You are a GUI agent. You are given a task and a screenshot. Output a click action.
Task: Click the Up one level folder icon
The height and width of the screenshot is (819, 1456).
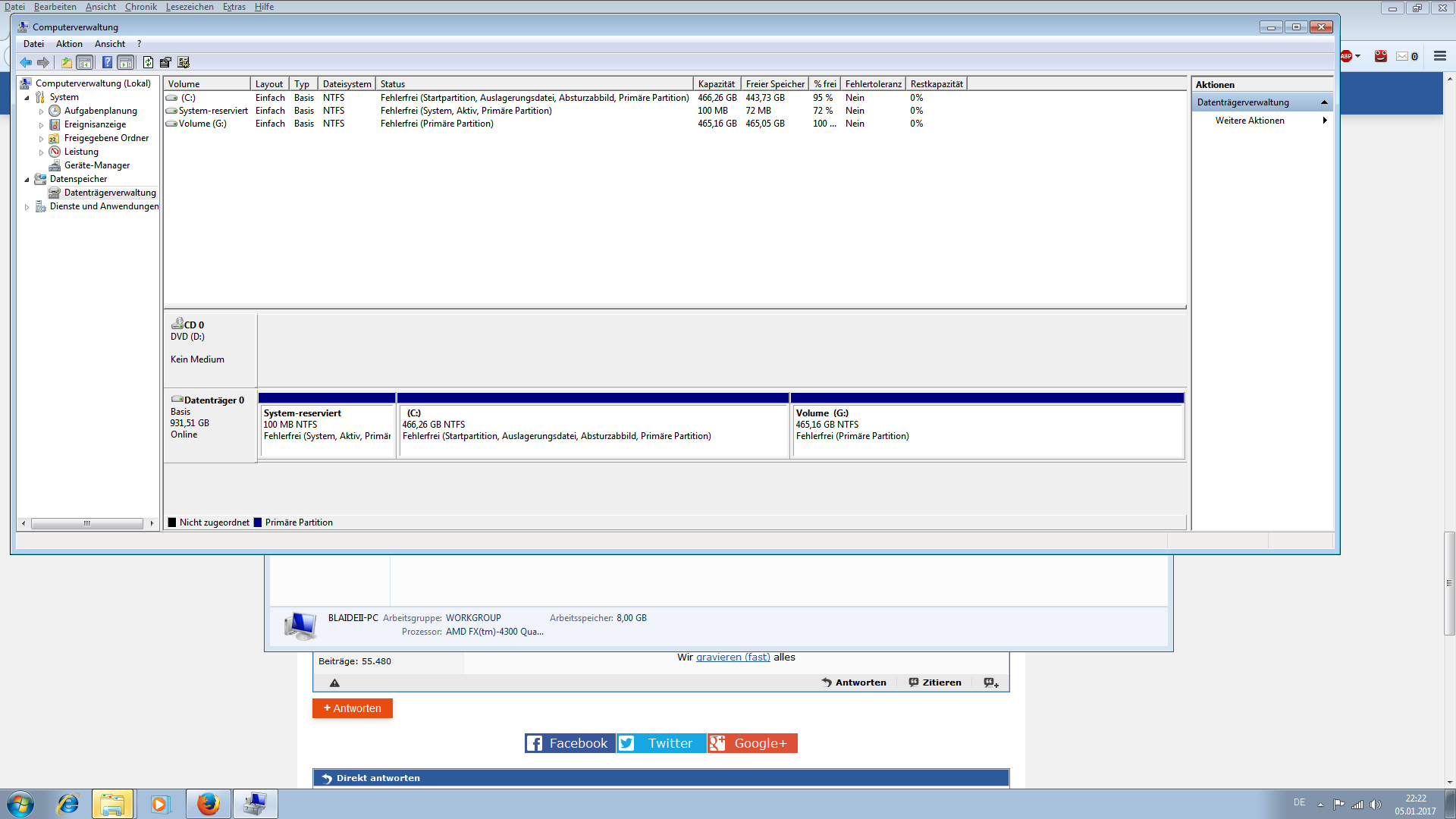pos(67,62)
